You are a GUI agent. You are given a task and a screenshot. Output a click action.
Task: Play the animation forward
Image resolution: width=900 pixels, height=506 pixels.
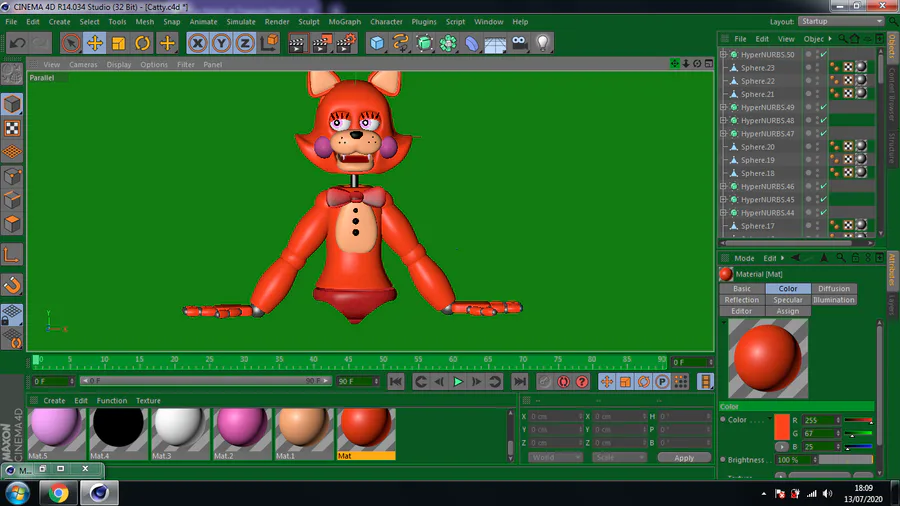pyautogui.click(x=458, y=382)
